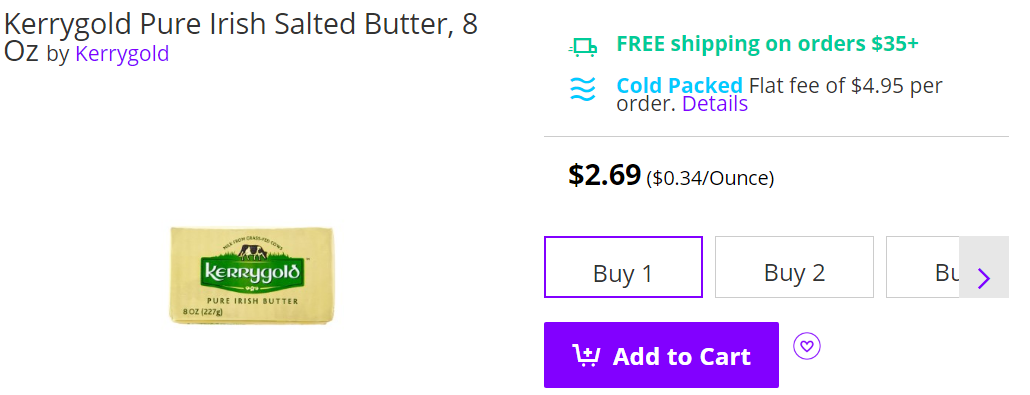The image size is (1030, 395).
Task: Click FREE shipping on orders $35+ text
Action: [767, 44]
